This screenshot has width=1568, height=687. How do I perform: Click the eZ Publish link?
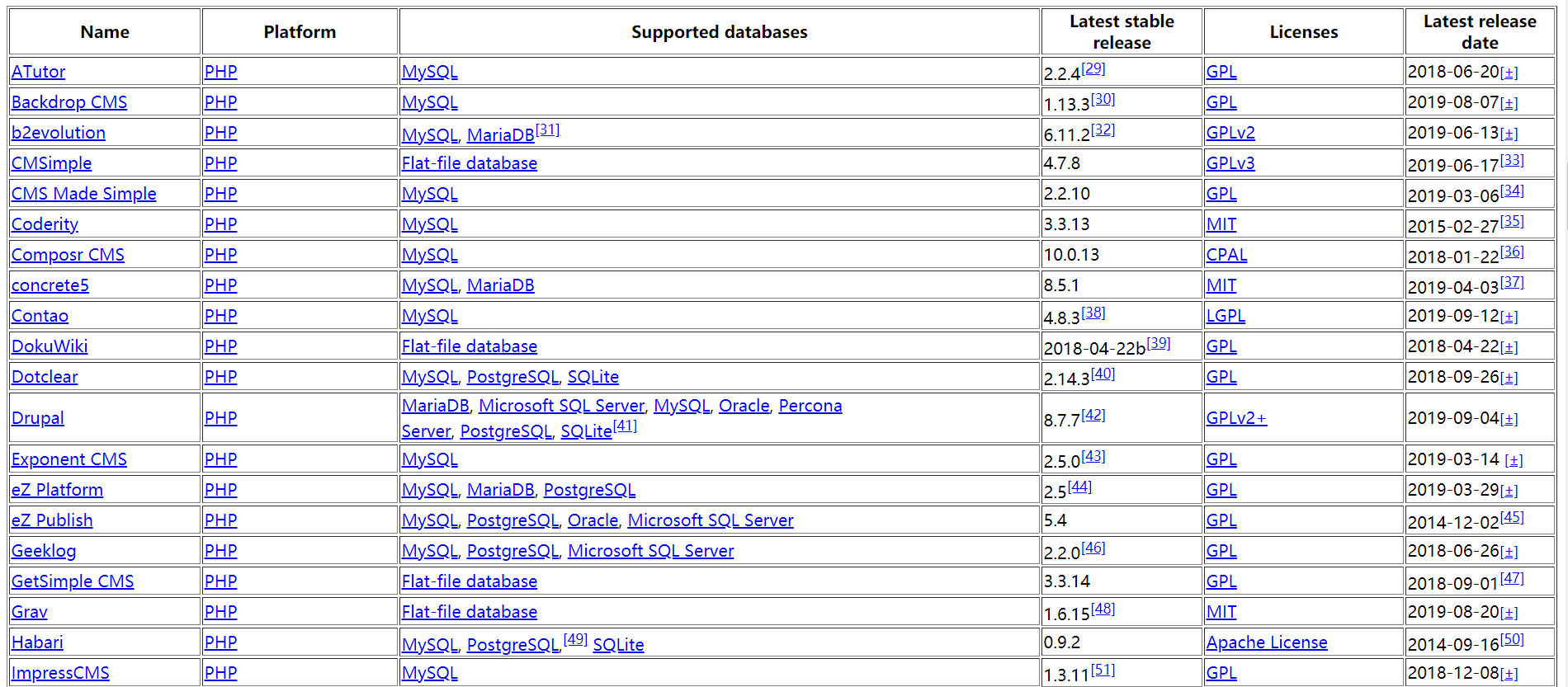tap(52, 520)
